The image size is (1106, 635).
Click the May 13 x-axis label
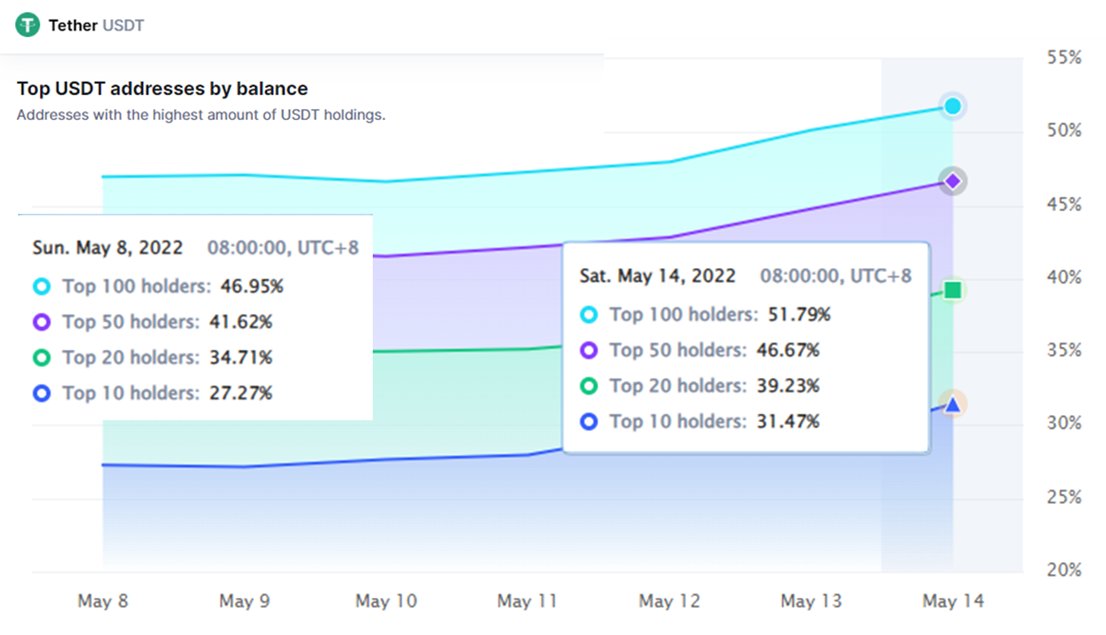811,601
